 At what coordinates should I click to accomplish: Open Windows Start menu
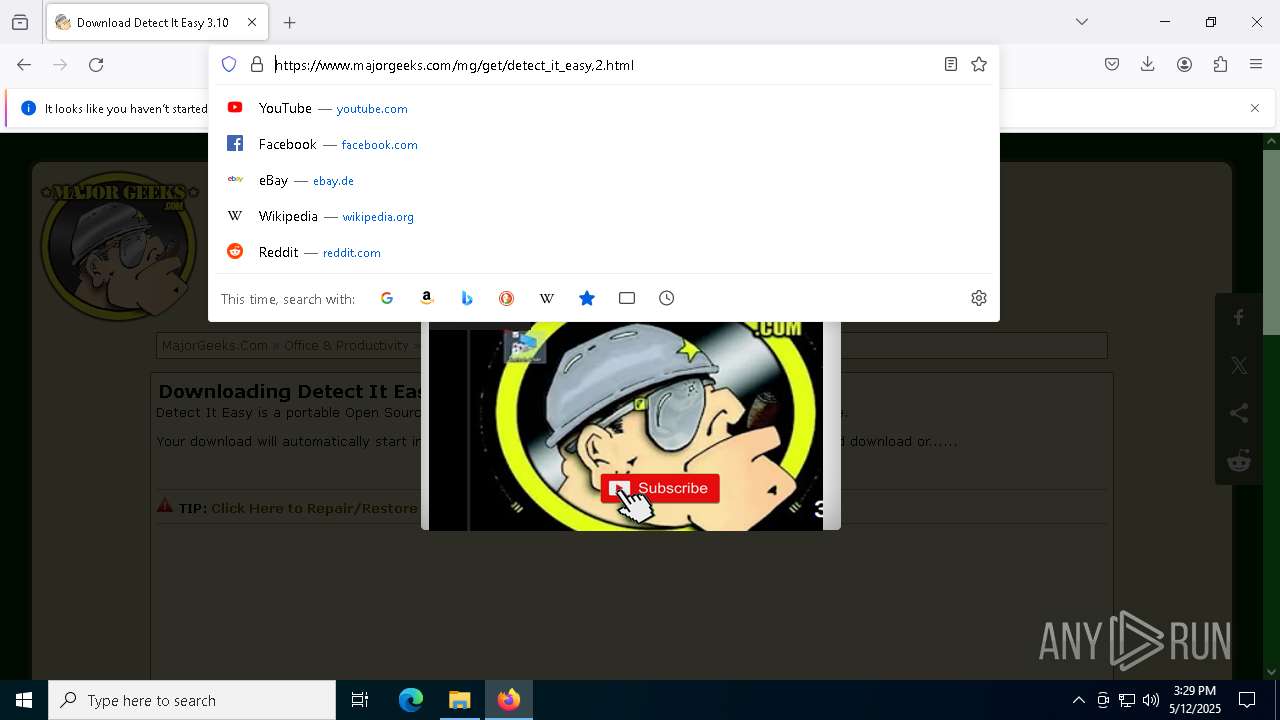(x=24, y=700)
